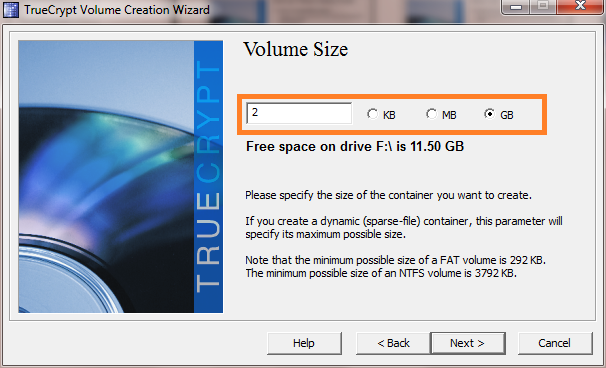Proceed with the Next > button

(x=468, y=343)
